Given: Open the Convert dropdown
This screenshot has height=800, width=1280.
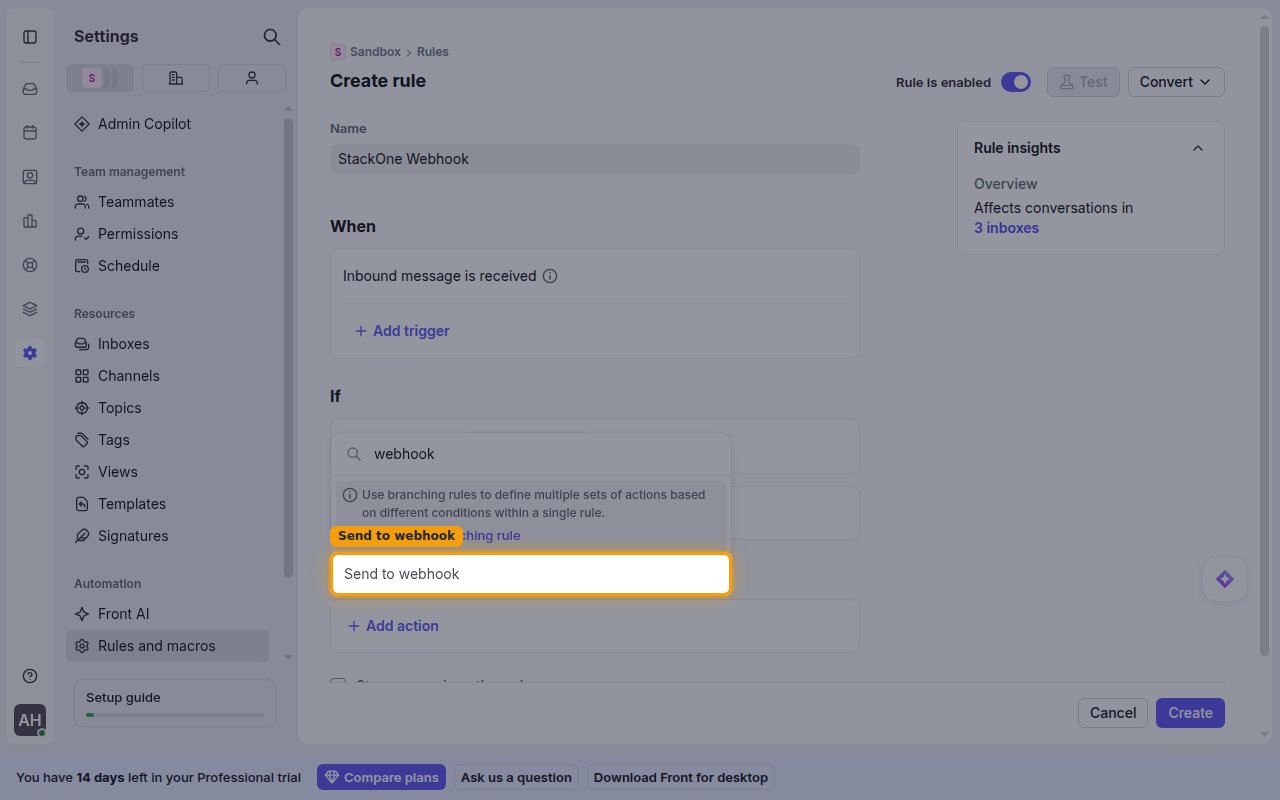Looking at the screenshot, I should point(1176,82).
